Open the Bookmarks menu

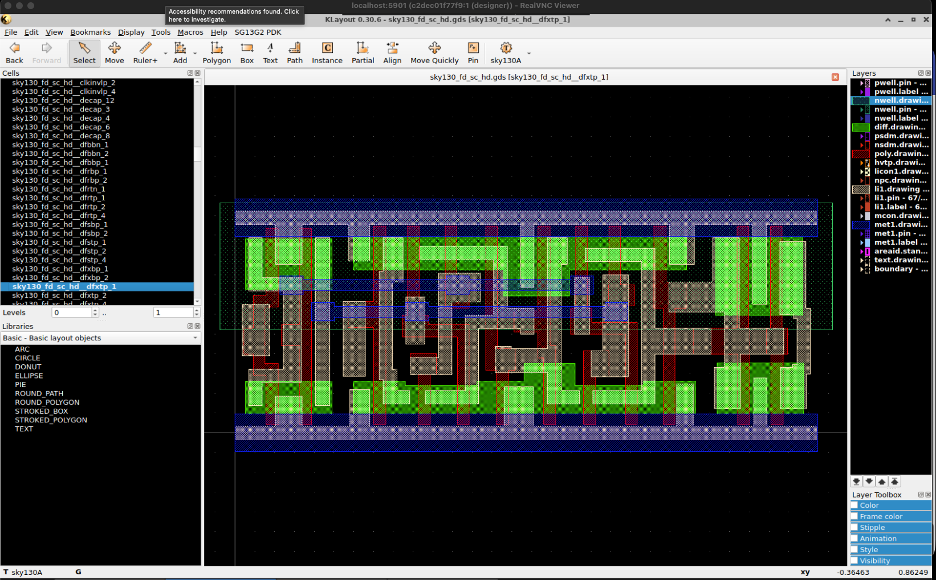(x=90, y=32)
